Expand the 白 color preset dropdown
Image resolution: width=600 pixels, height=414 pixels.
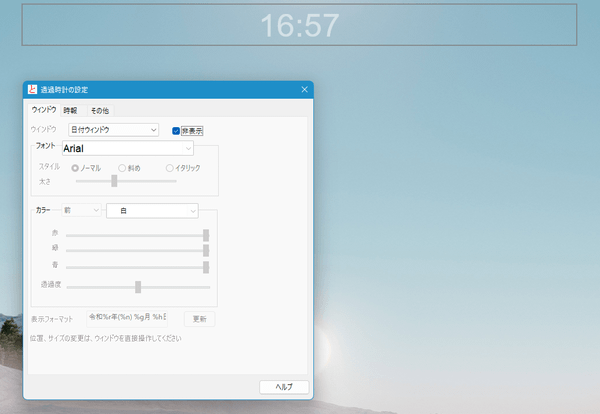point(152,211)
